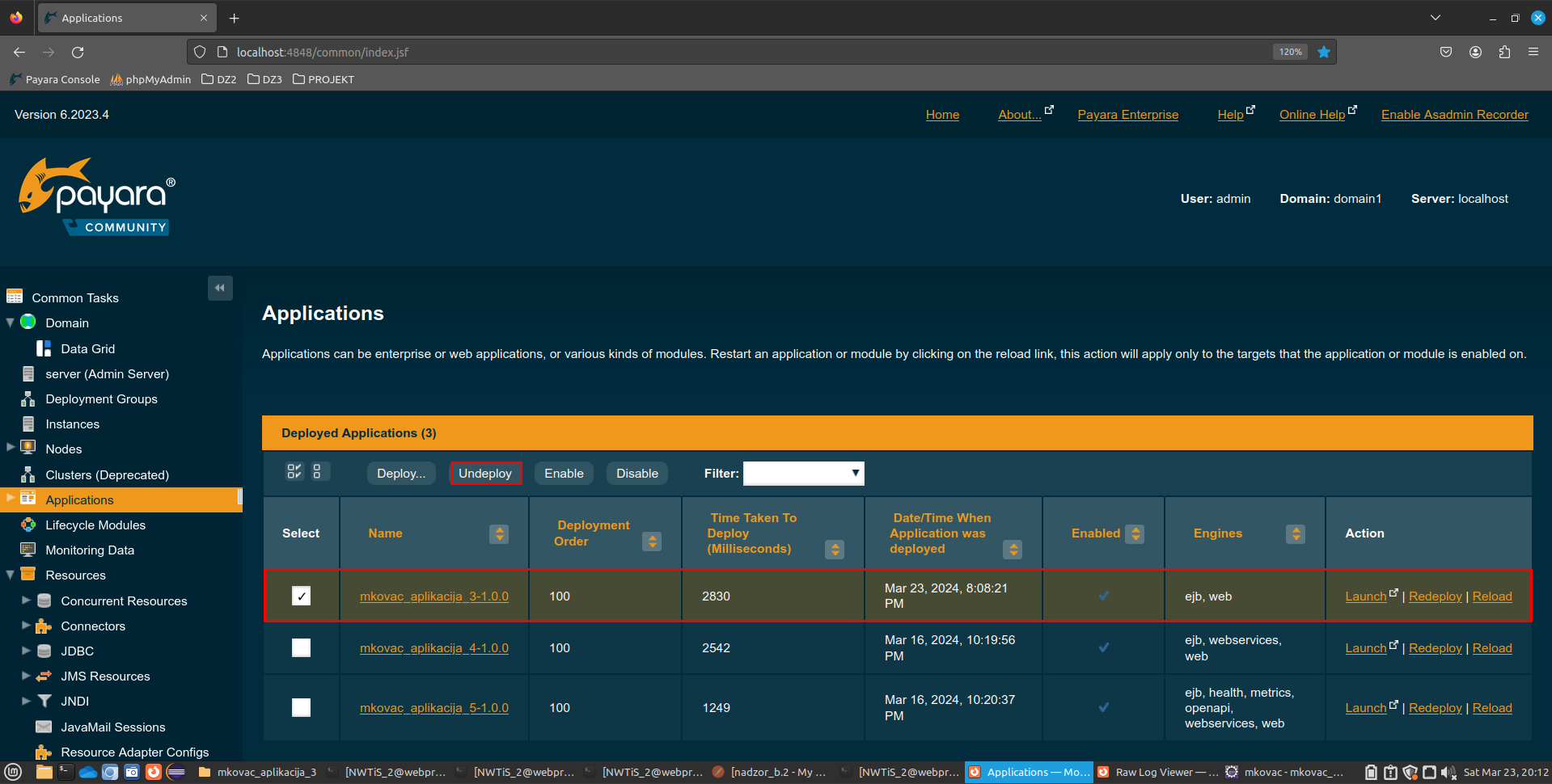Viewport: 1552px width, 784px height.
Task: Redeploy mkovac_aplikacija_5-1.0.0
Action: coord(1435,707)
